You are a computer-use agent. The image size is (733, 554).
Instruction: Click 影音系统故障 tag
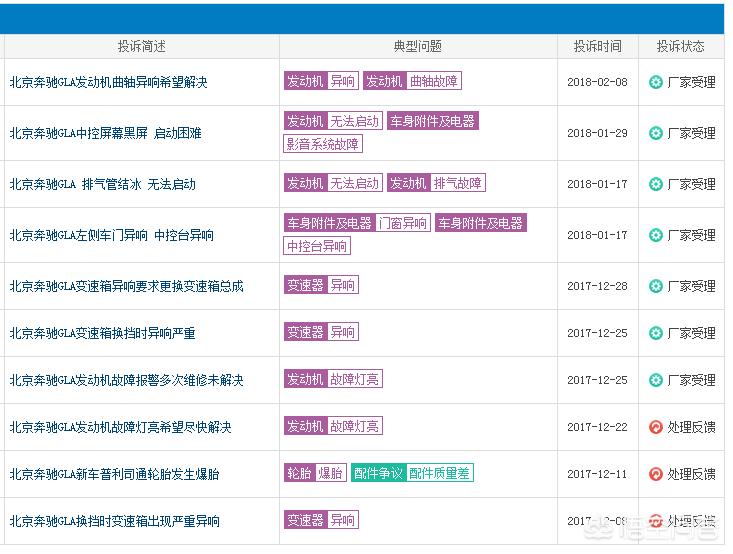(323, 144)
